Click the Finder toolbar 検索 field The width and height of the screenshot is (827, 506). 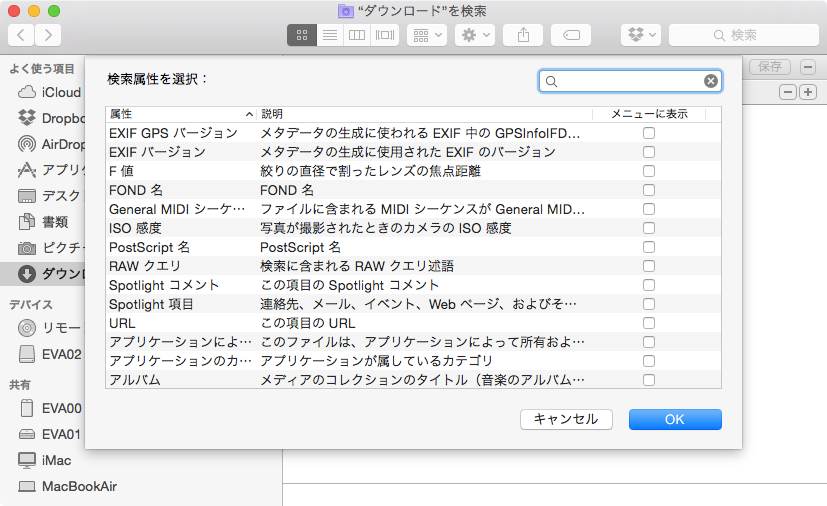pos(744,35)
